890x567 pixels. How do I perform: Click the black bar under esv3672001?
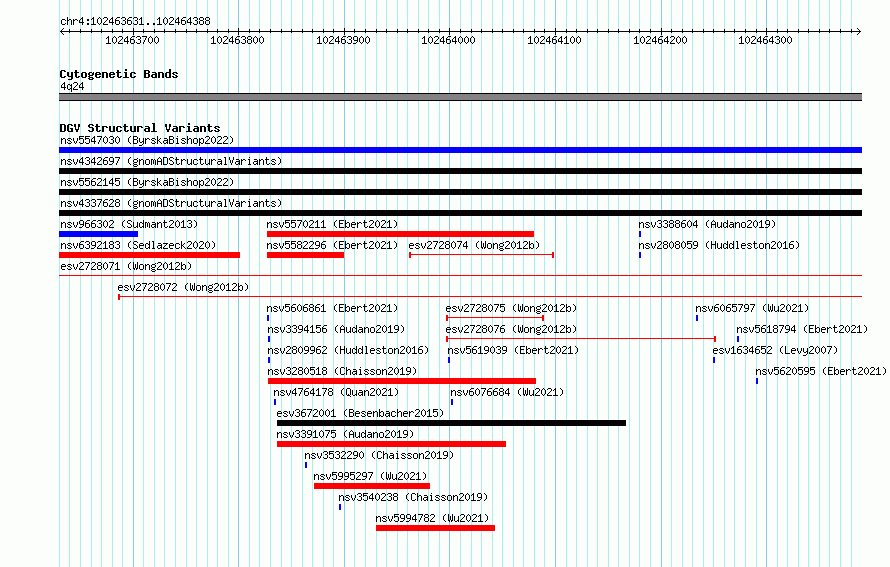(x=451, y=423)
